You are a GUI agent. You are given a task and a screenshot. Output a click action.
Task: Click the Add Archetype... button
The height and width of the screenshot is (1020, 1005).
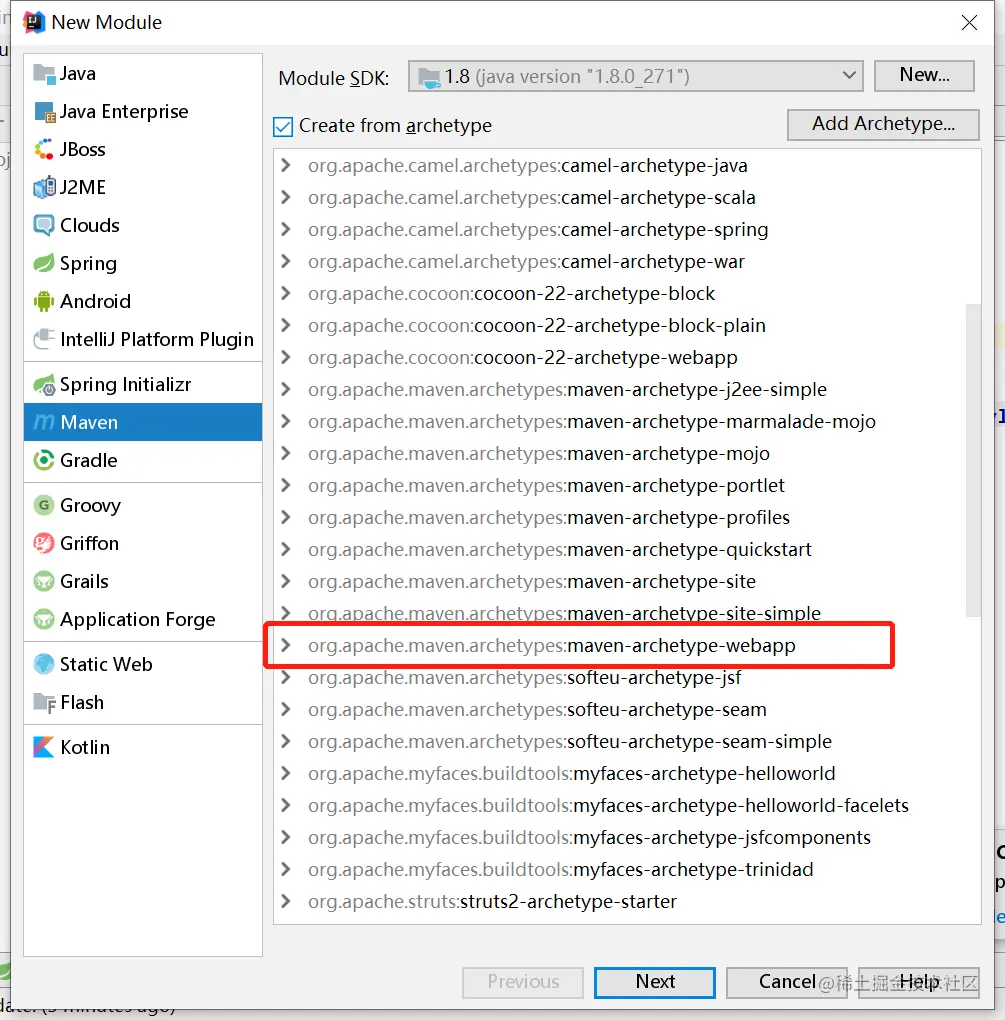(883, 124)
